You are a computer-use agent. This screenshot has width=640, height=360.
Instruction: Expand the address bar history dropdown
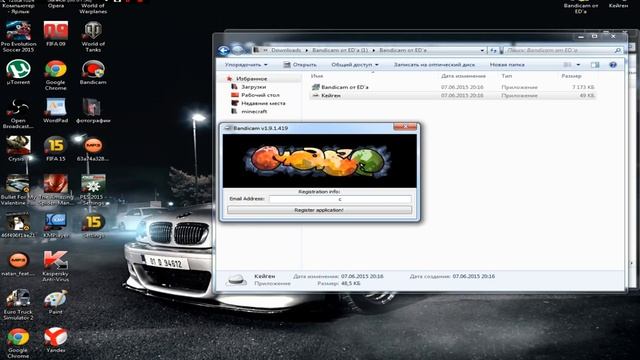tap(482, 50)
